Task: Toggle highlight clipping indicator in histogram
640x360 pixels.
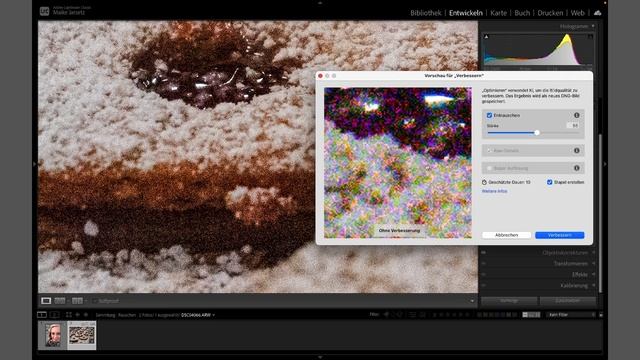Action: click(590, 37)
